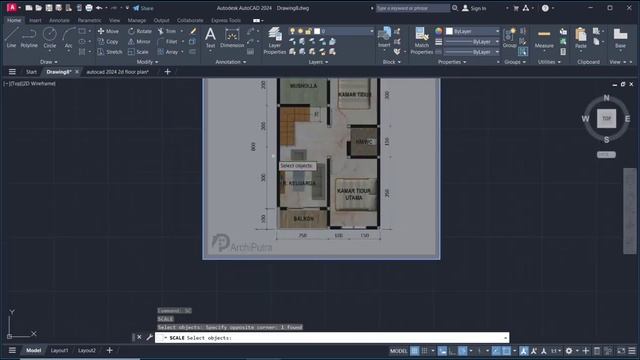
Task: Click the Mirror tool
Action: [139, 42]
